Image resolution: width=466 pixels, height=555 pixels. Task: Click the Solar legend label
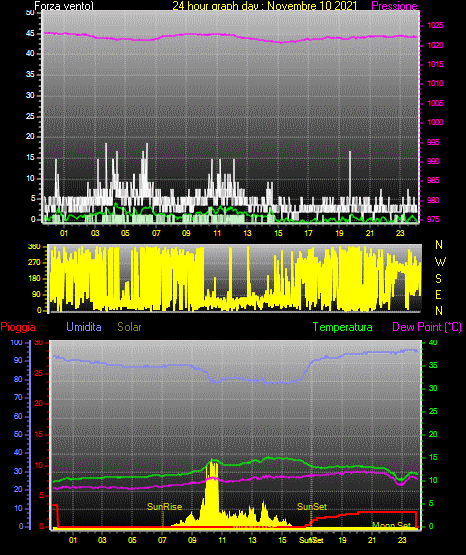129,326
